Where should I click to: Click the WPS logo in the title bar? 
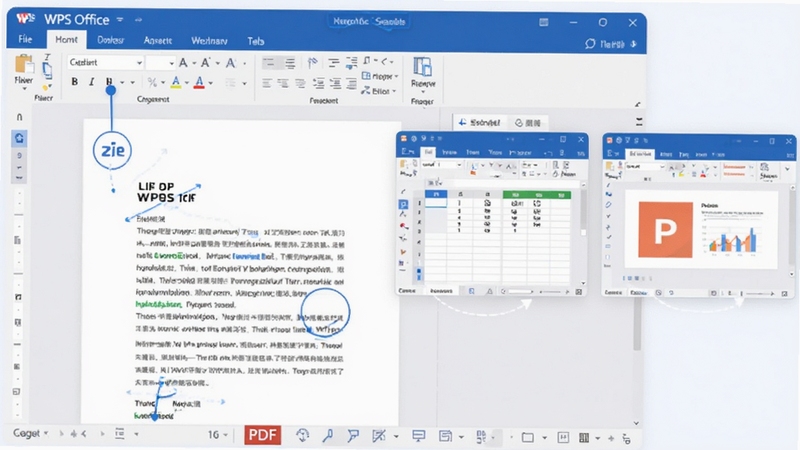click(x=25, y=19)
